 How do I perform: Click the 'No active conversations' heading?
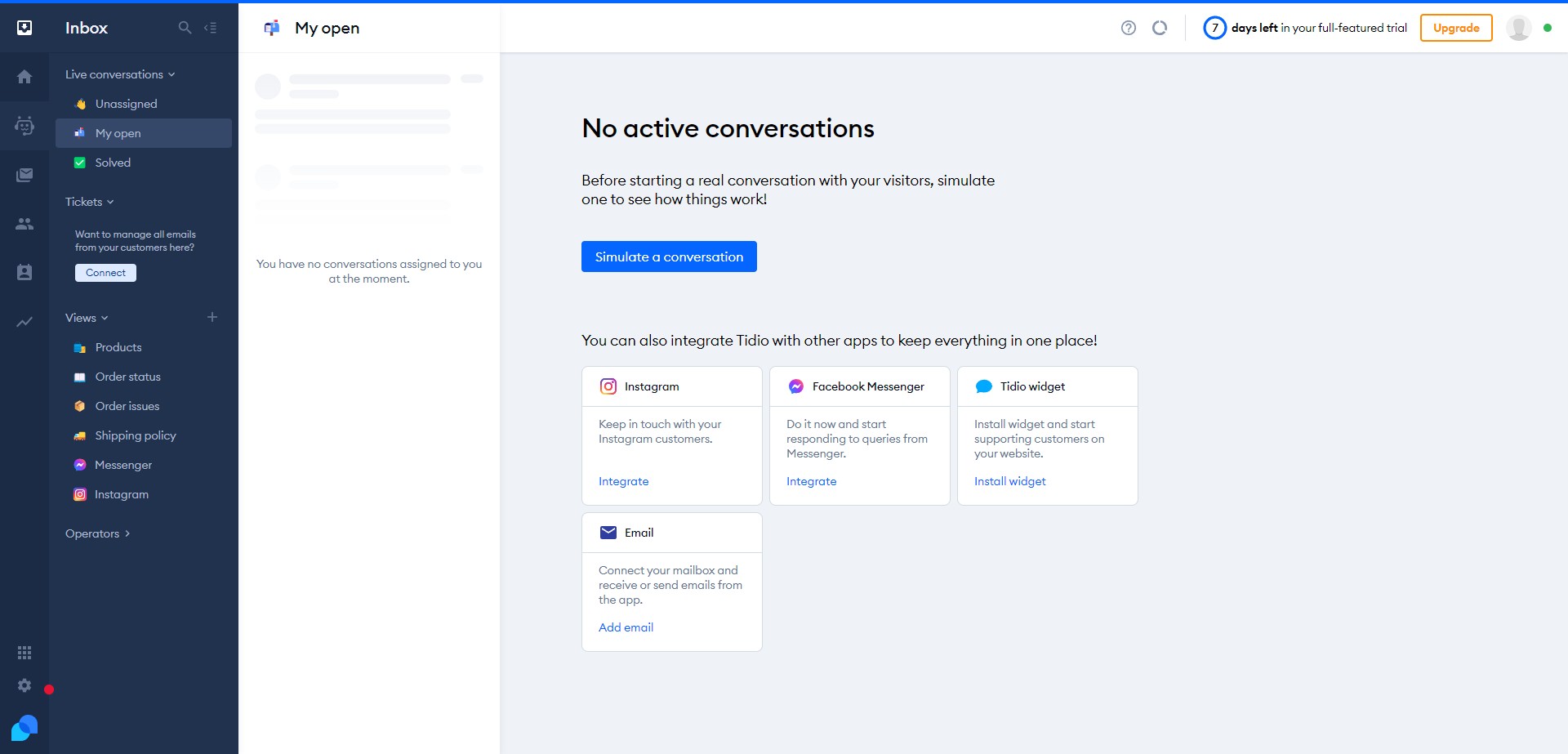point(728,128)
